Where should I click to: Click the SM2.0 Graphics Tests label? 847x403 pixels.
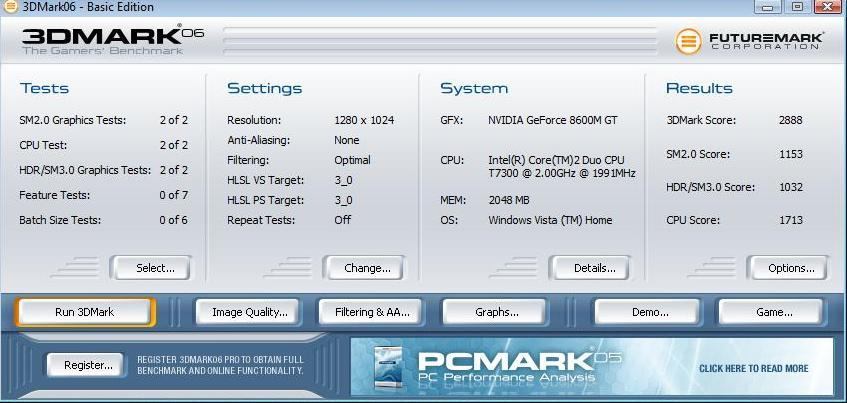point(72,120)
